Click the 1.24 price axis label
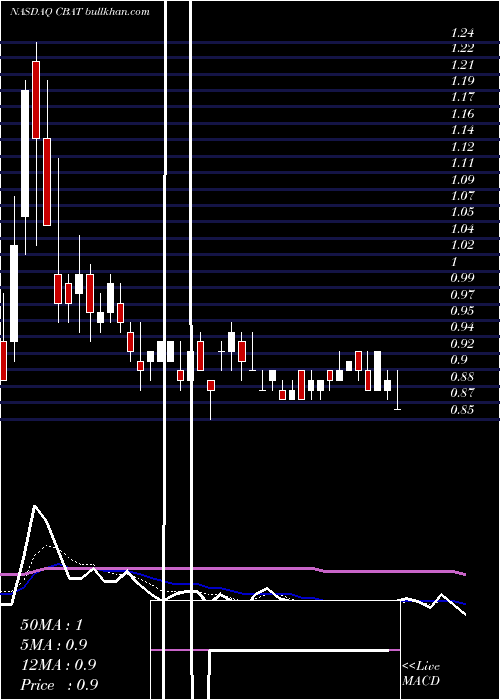The height and width of the screenshot is (700, 500). [x=462, y=33]
